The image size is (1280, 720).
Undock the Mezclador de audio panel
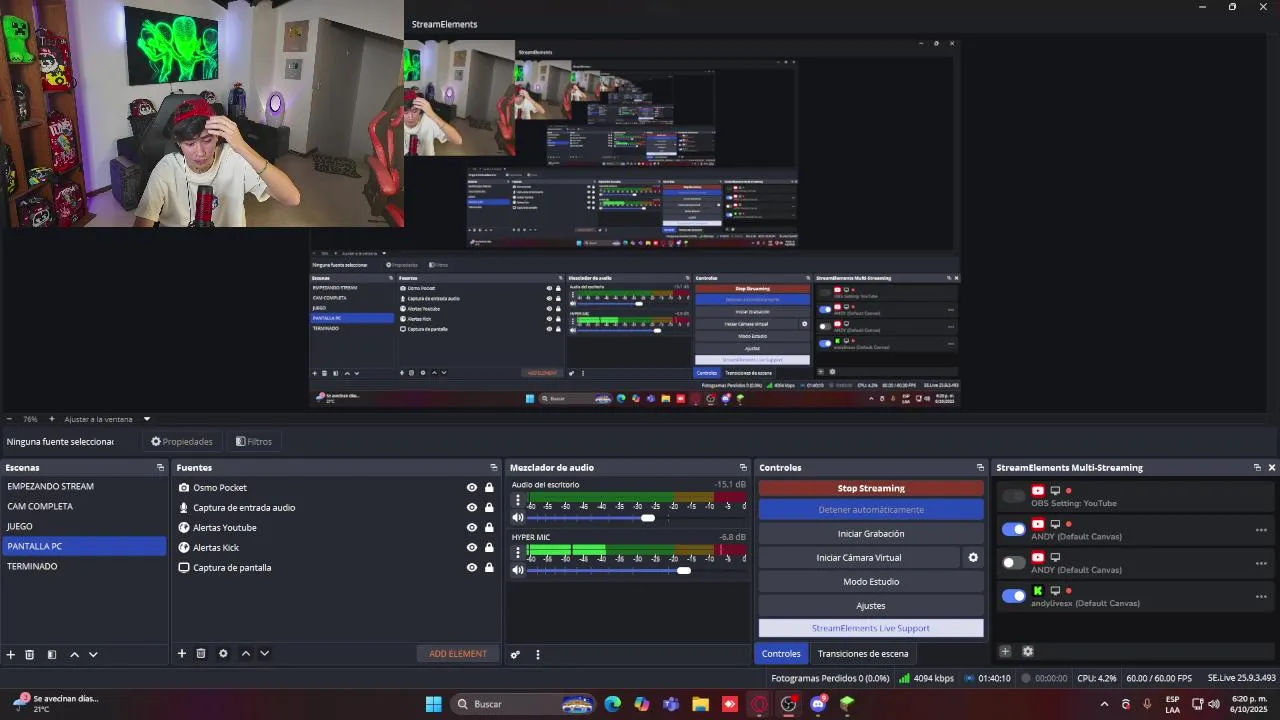[x=743, y=467]
